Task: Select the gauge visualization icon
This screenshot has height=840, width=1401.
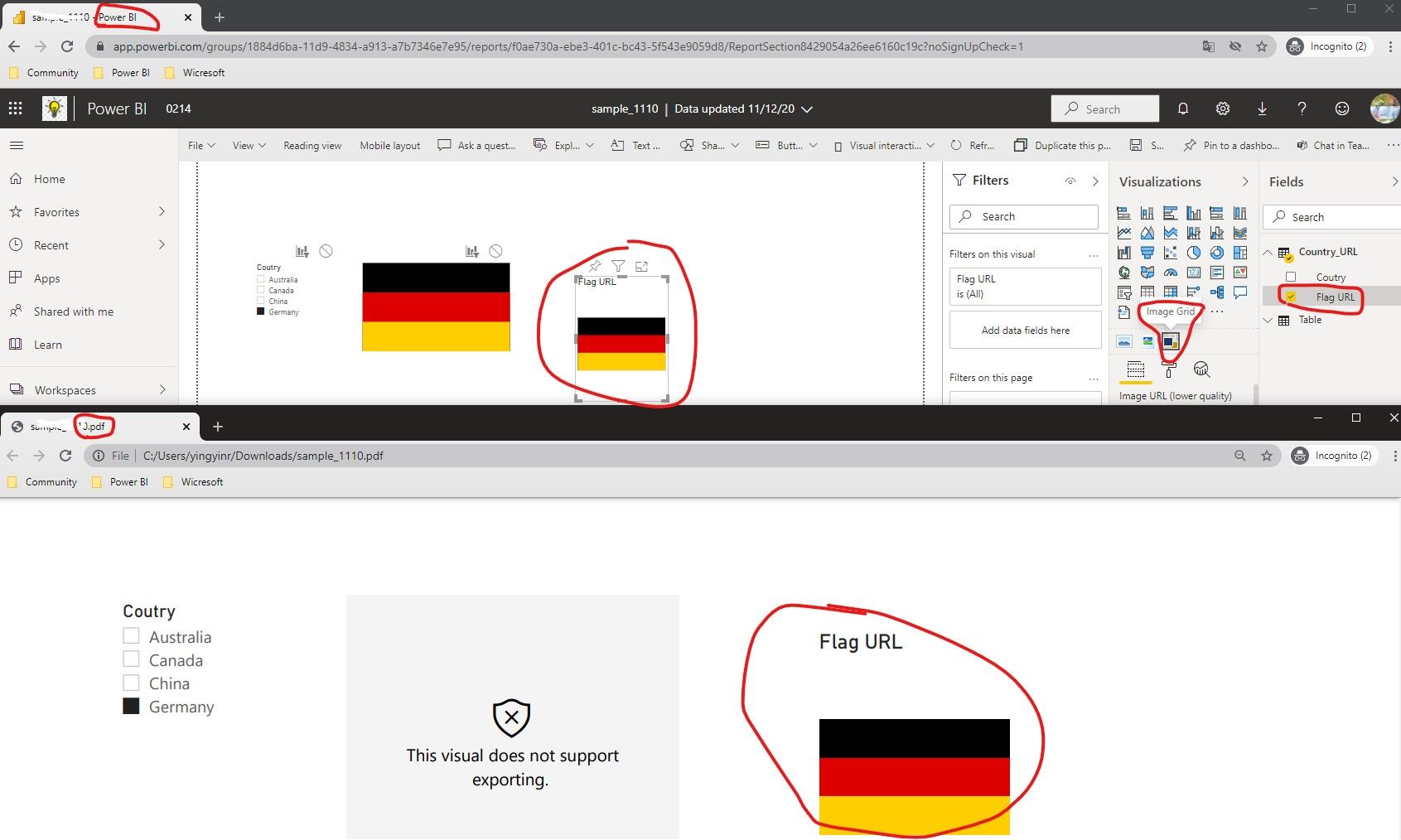Action: [1170, 273]
